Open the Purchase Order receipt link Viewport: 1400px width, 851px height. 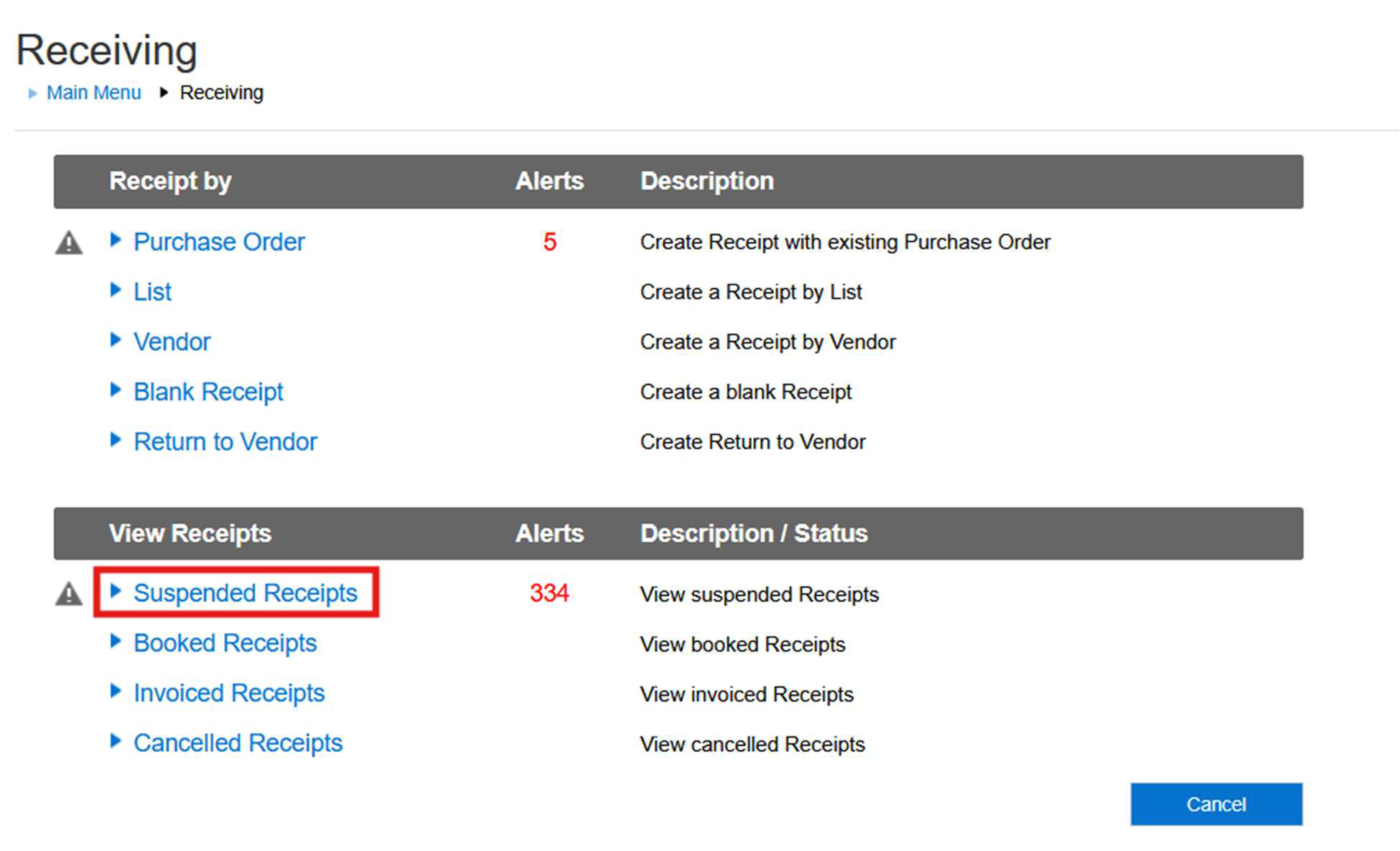pyautogui.click(x=219, y=242)
